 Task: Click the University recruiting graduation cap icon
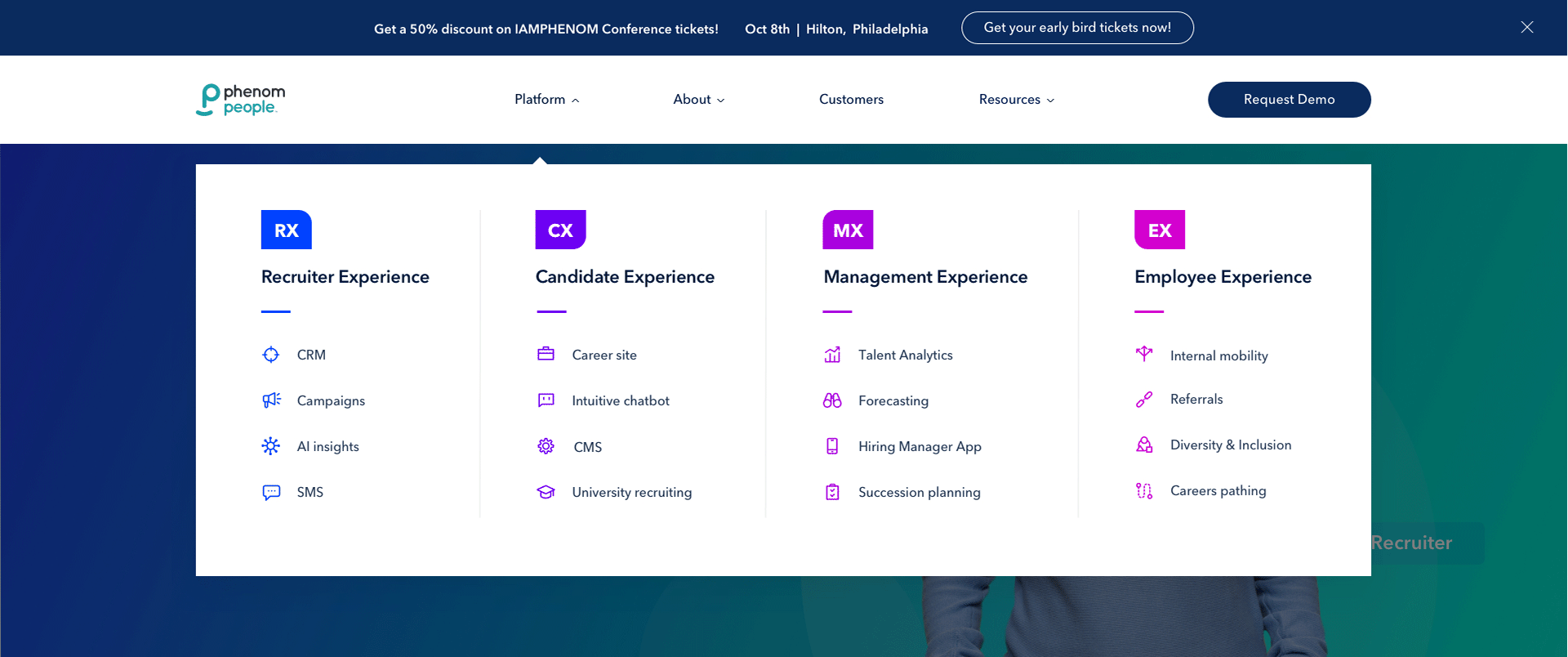(546, 492)
